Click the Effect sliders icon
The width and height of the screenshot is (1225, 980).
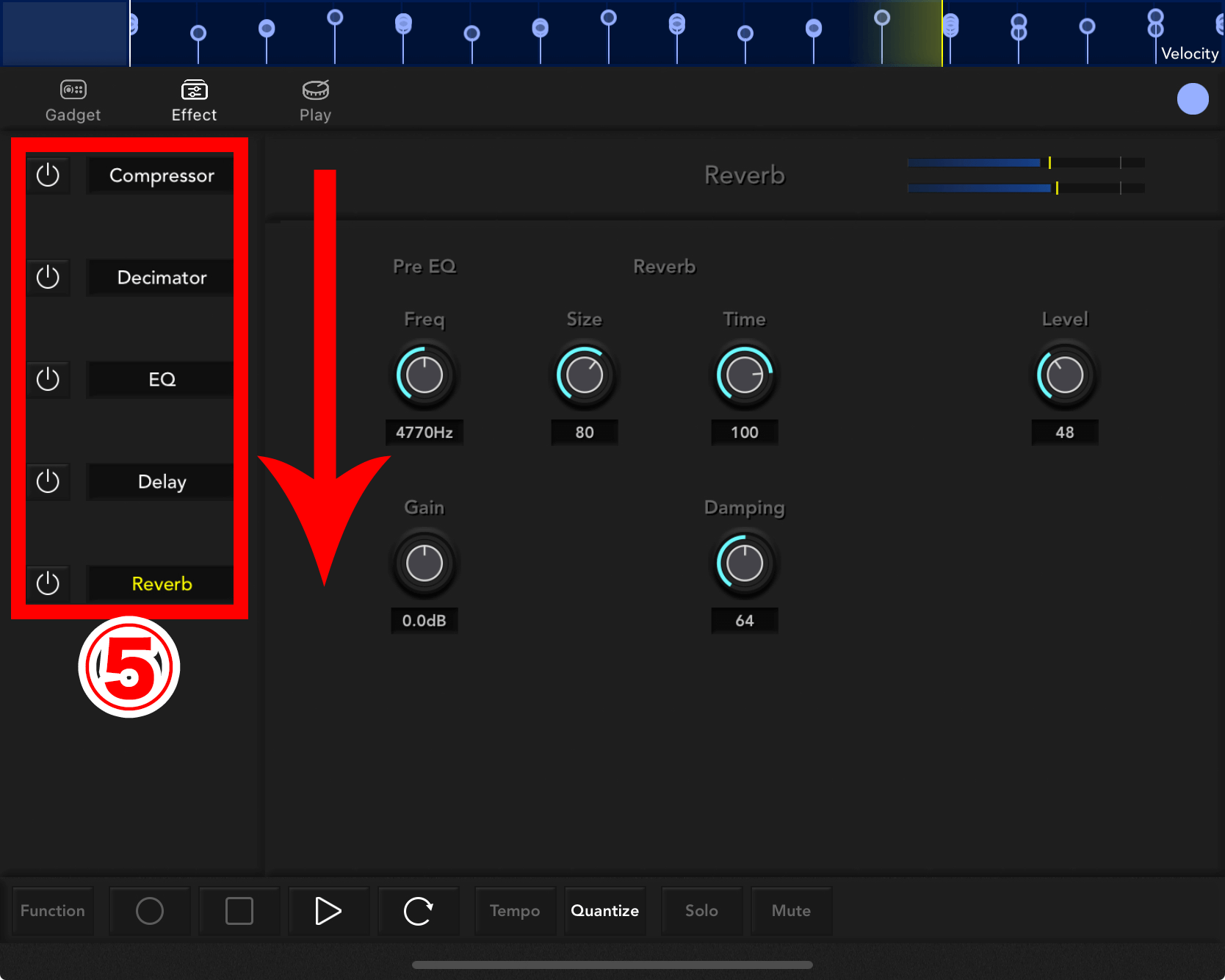194,90
